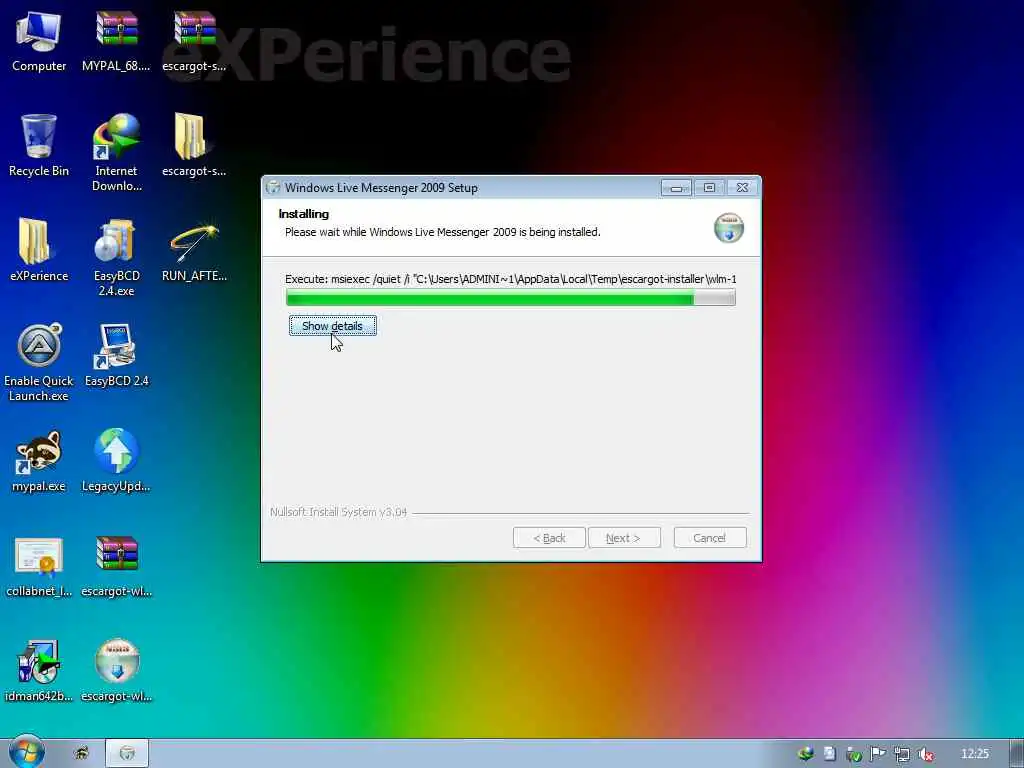Image resolution: width=1024 pixels, height=768 pixels.
Task: Click the green installation progress bar
Action: [x=511, y=298]
